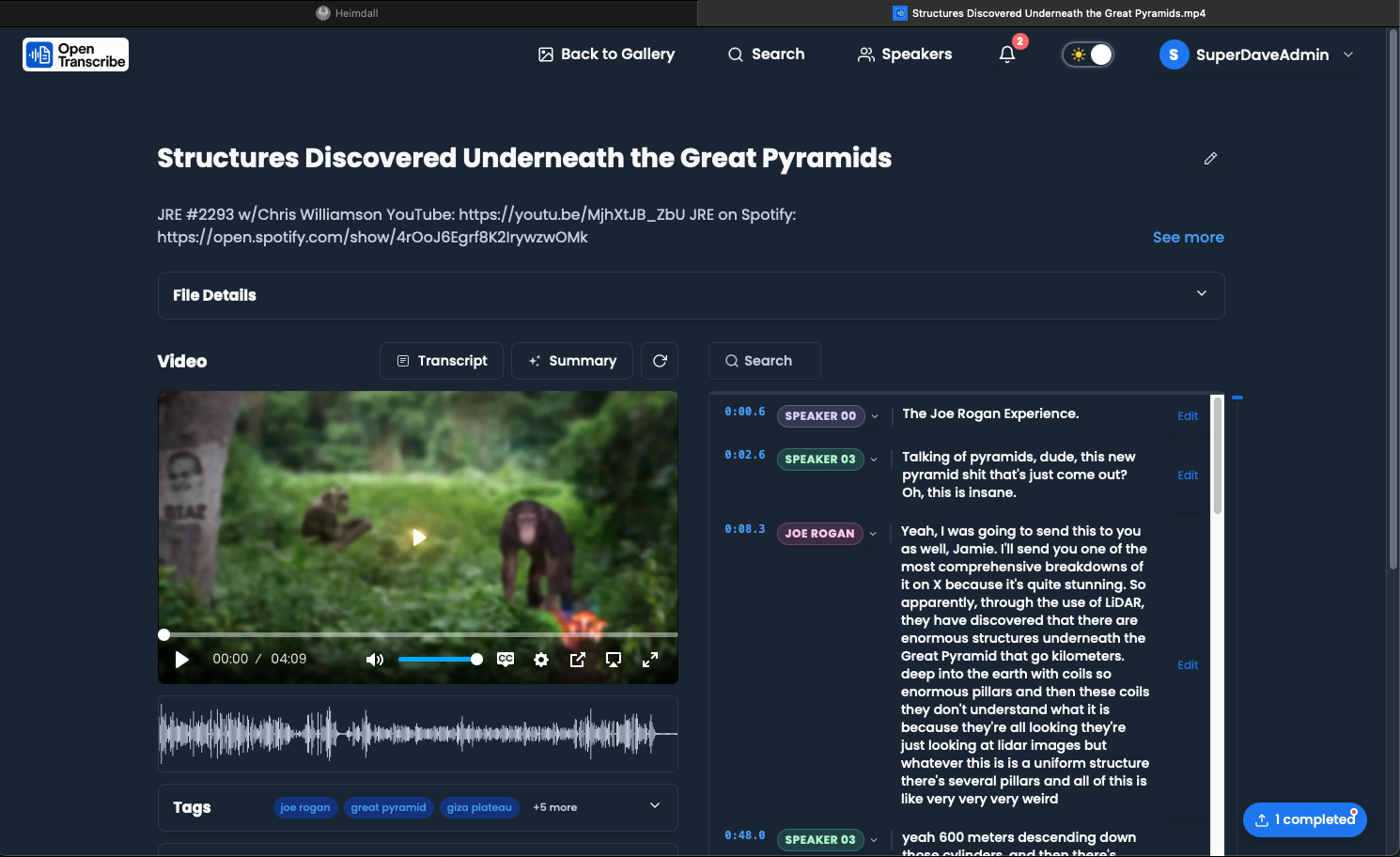Jump to timestamp 0:00.6
Screen dimensions: 1400x857
[744, 412]
